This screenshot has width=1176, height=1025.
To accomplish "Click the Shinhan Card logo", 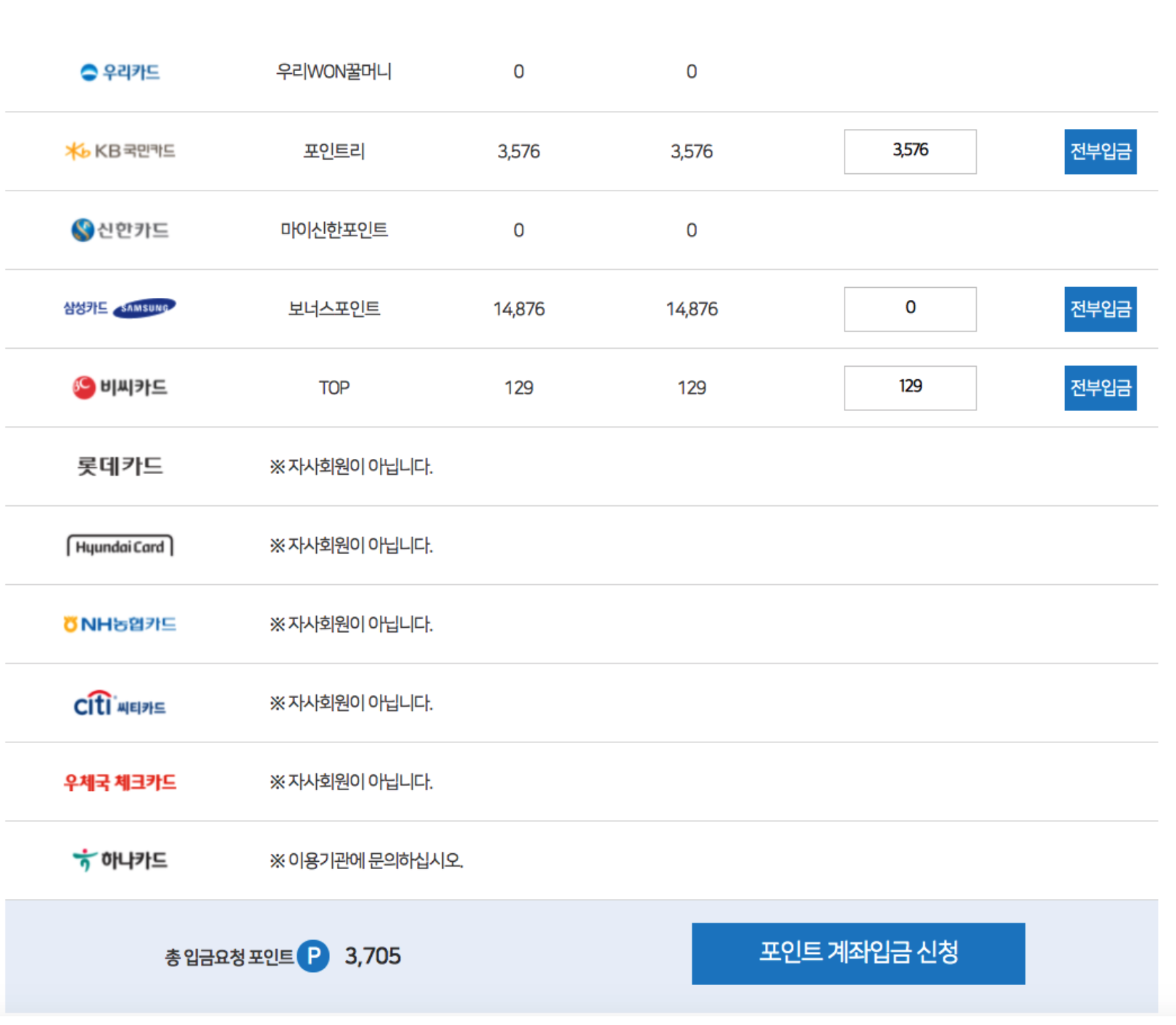I will (x=120, y=230).
